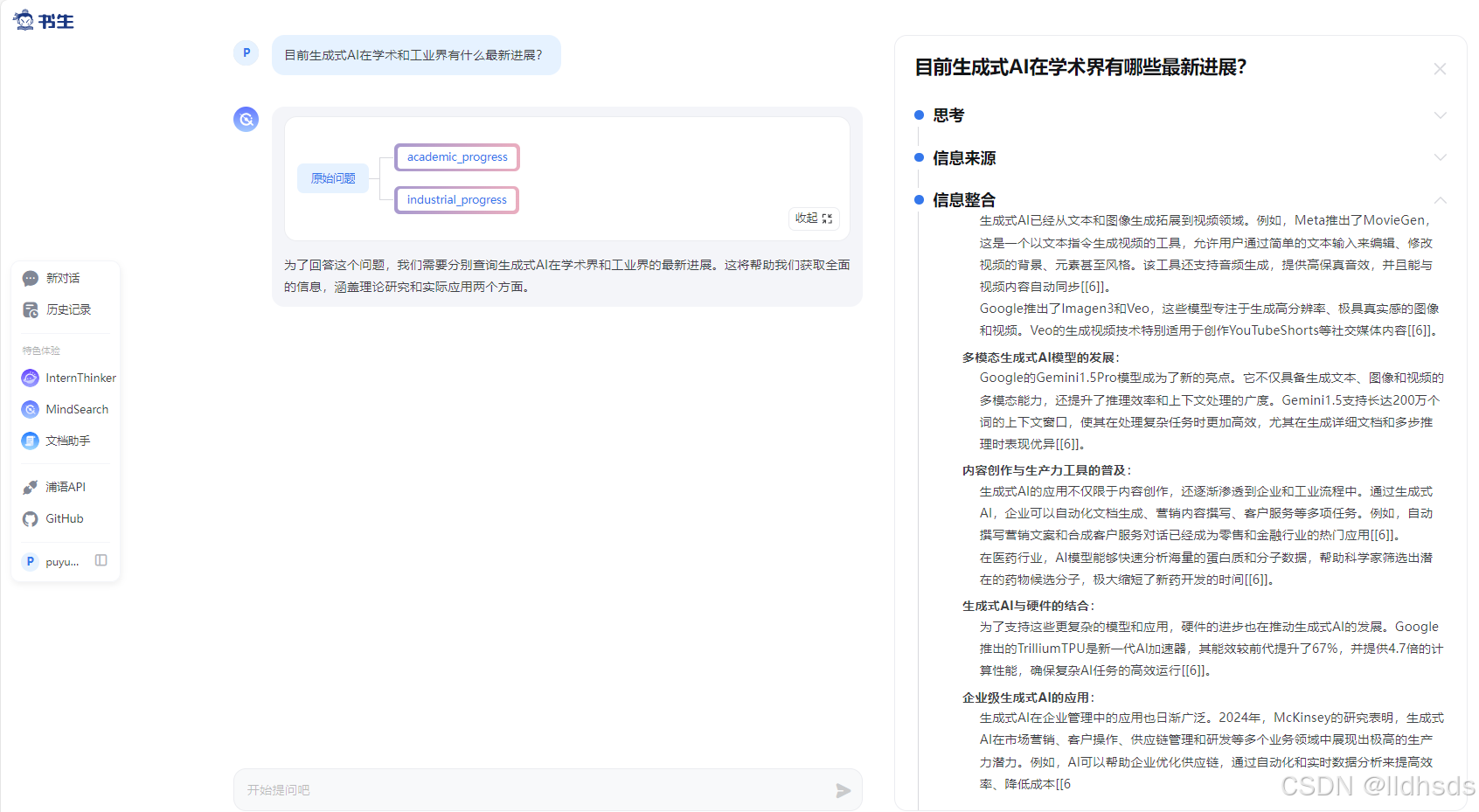The height and width of the screenshot is (812, 1479).
Task: Click the 历史记录 history icon
Action: [x=31, y=309]
